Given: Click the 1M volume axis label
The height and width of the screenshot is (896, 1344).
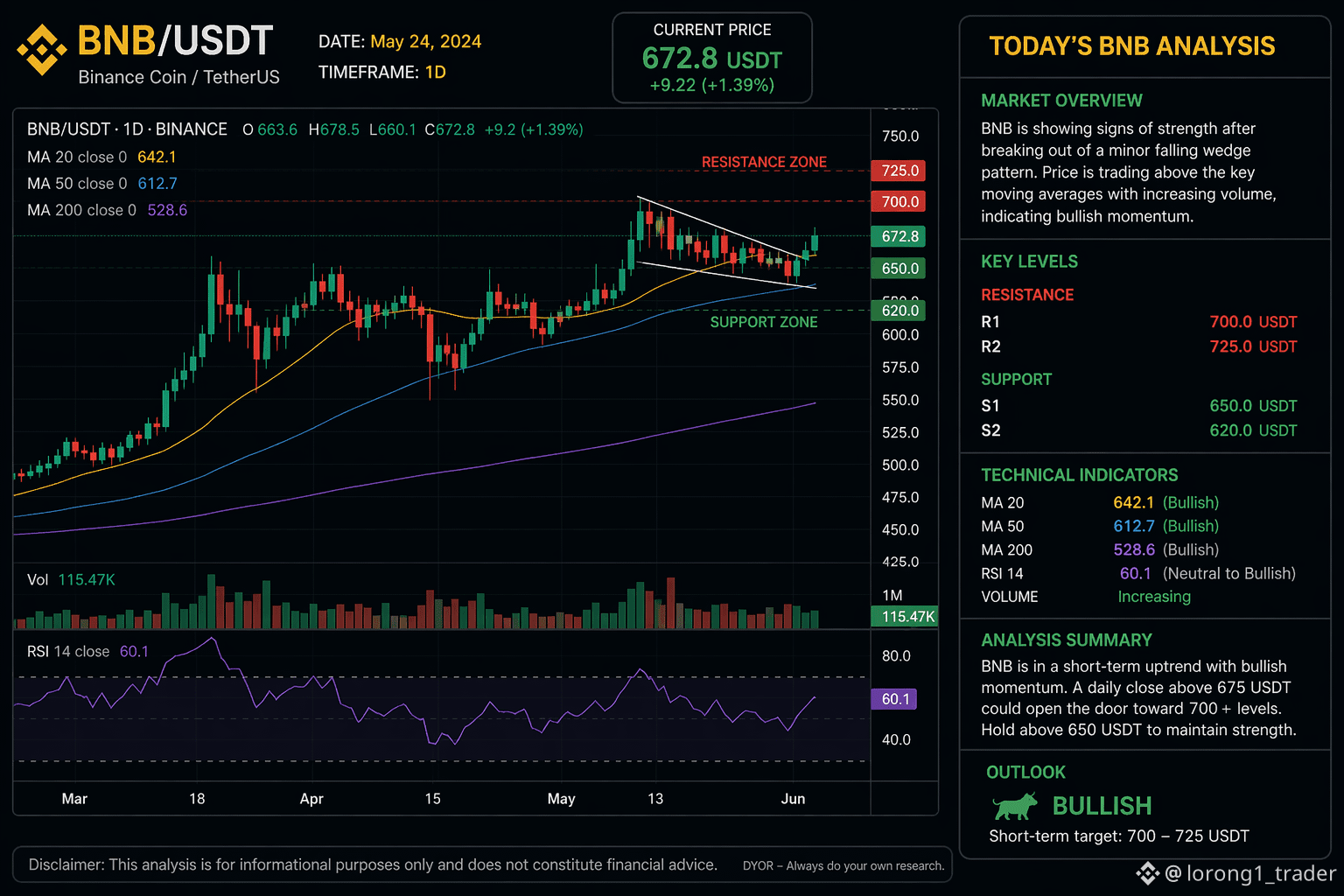Looking at the screenshot, I should click(x=892, y=596).
